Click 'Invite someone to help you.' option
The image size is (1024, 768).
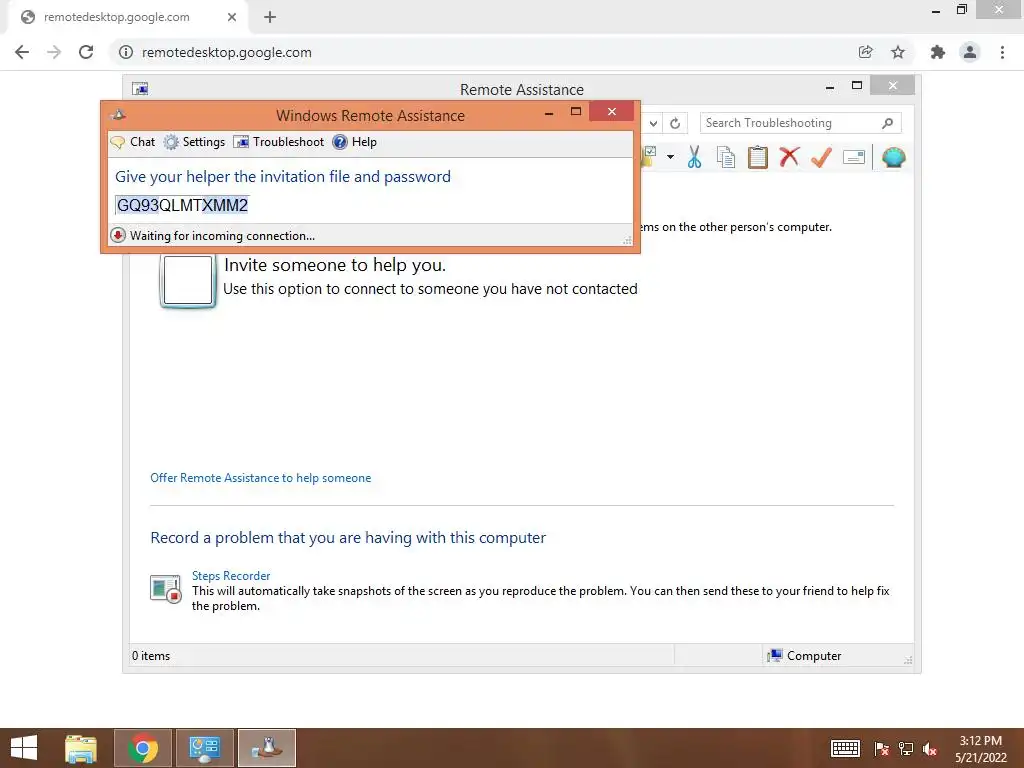coord(335,264)
